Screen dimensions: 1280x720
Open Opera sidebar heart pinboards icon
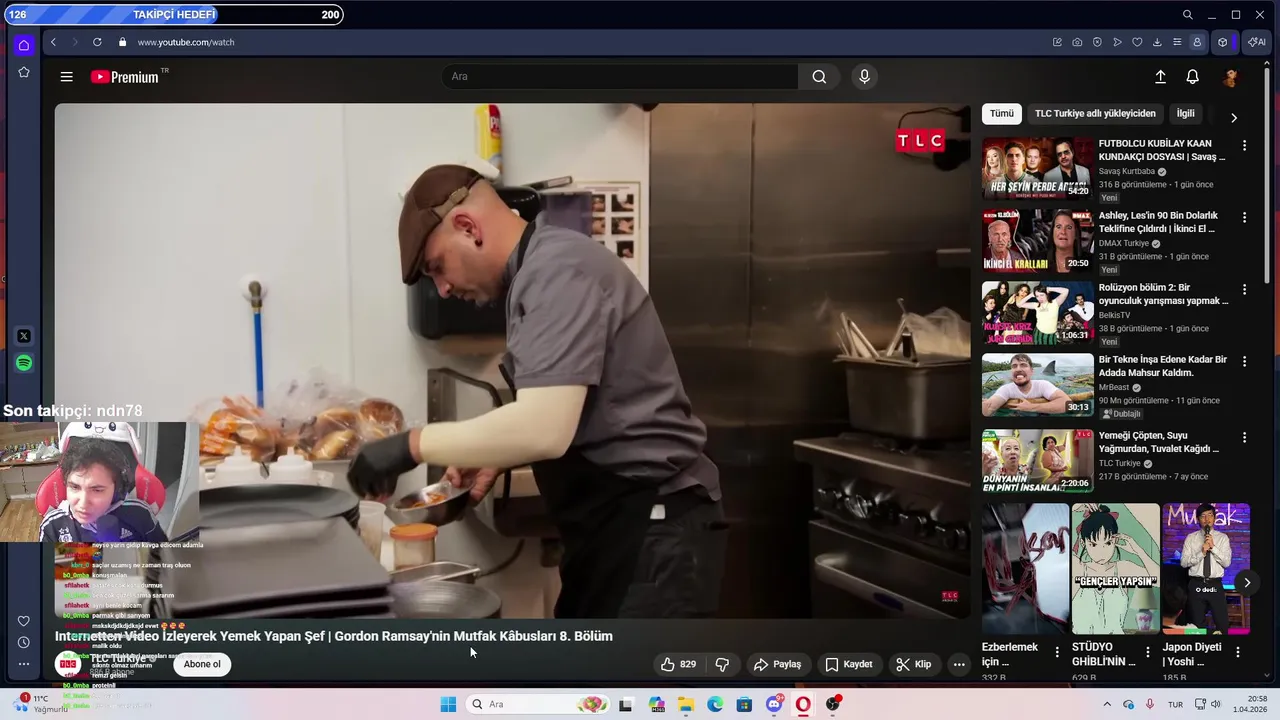24,621
